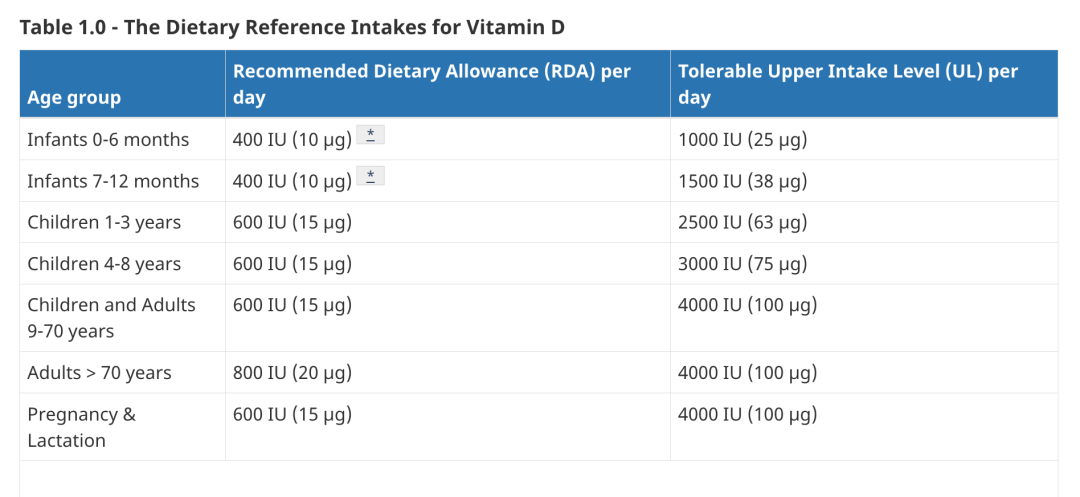Click the Children and Adults 9-70 years label
This screenshot has height=497, width=1080.
[x=111, y=318]
